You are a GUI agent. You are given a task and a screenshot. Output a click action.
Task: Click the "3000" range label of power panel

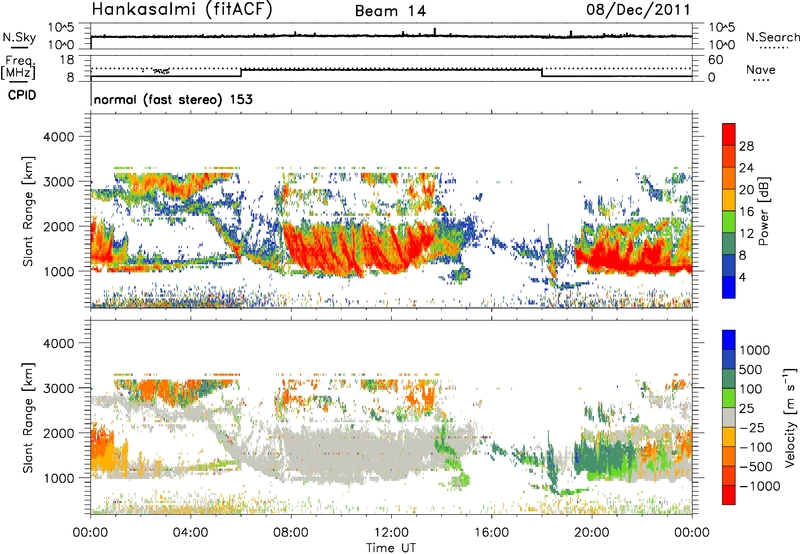tap(58, 182)
